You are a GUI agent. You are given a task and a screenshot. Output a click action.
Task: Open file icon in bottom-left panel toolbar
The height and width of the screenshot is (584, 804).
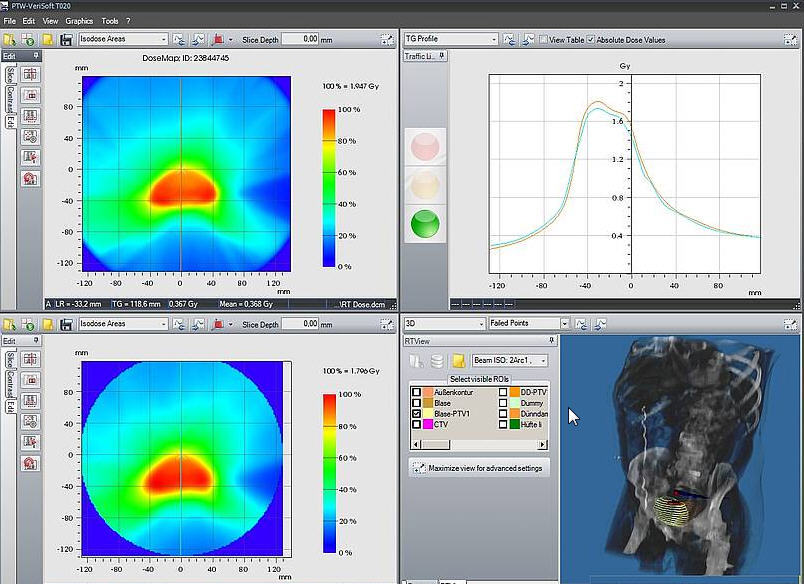pyautogui.click(x=9, y=325)
